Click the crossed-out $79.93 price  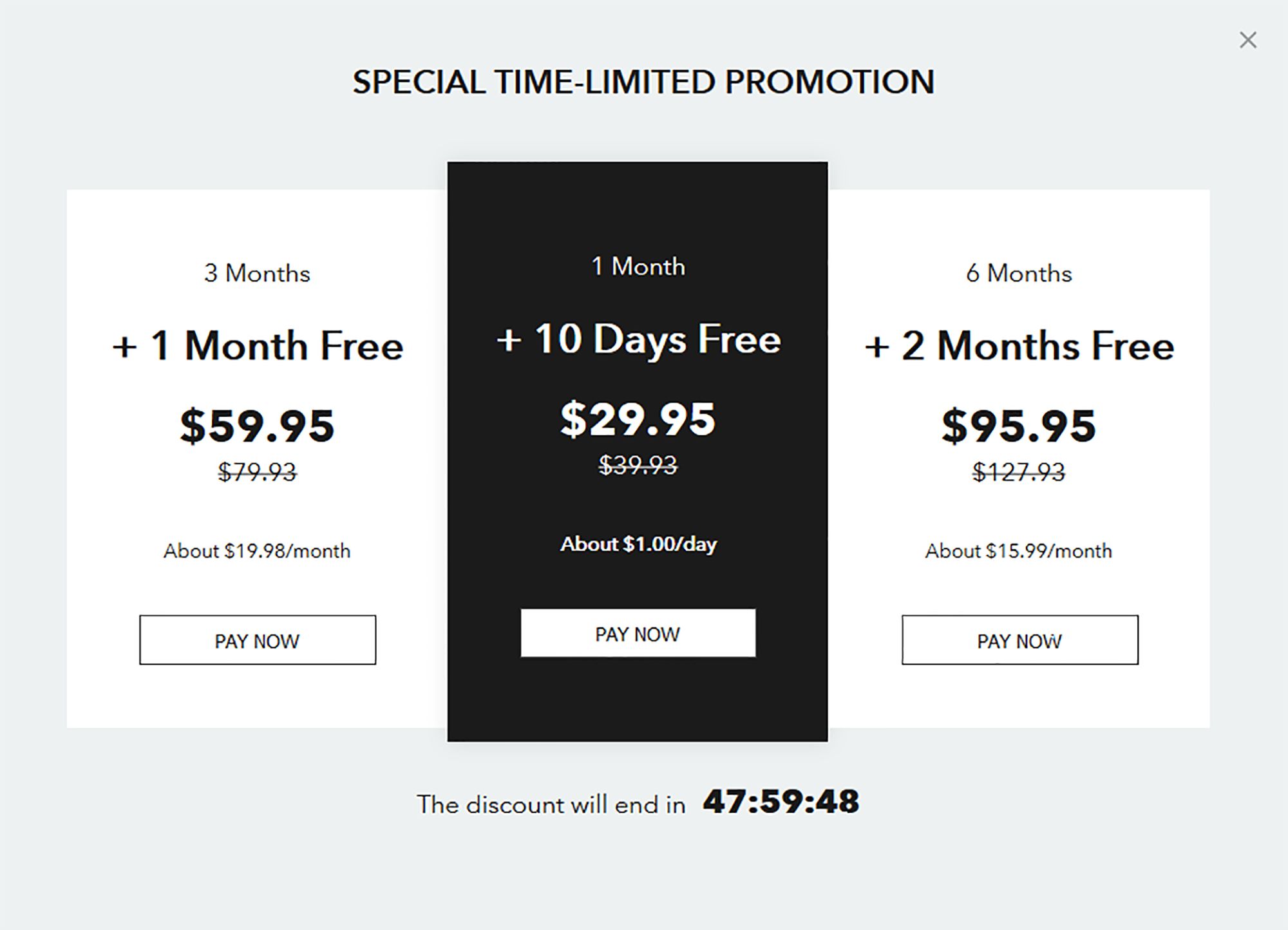(x=258, y=472)
